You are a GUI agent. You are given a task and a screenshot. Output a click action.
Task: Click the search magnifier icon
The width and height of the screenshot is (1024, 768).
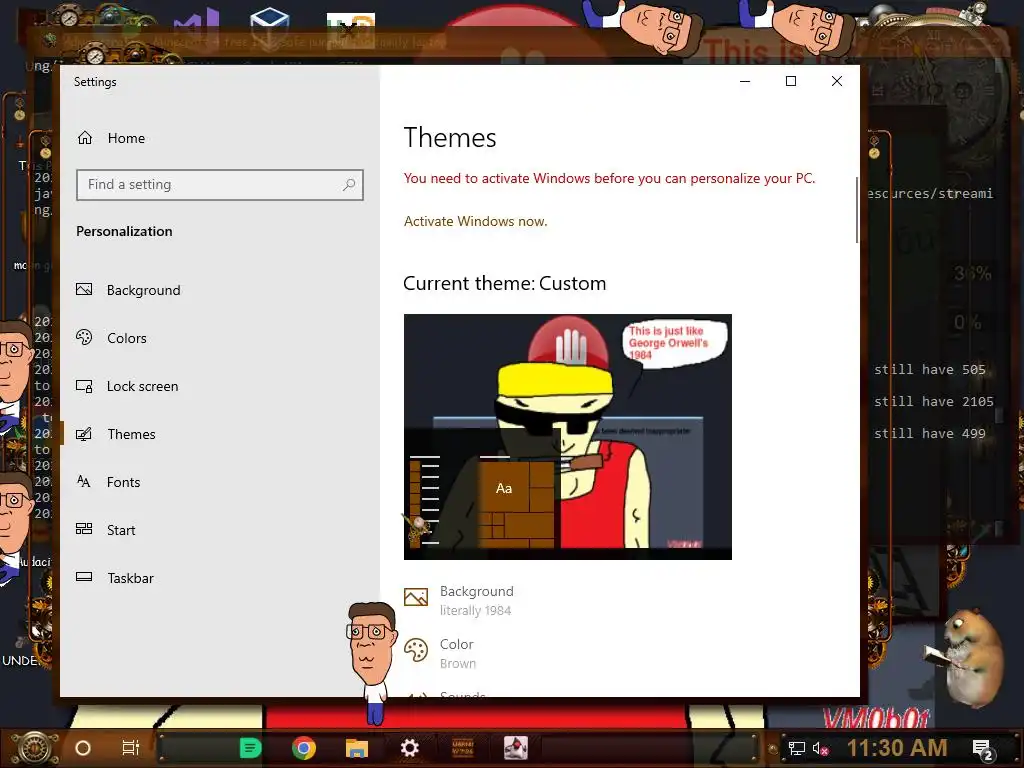tap(349, 185)
